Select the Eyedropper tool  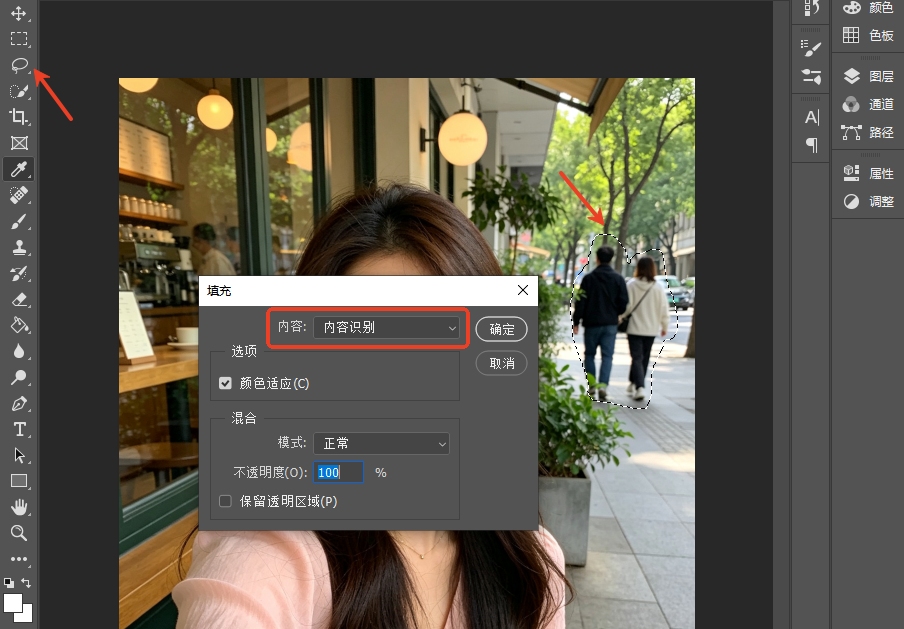tap(18, 169)
